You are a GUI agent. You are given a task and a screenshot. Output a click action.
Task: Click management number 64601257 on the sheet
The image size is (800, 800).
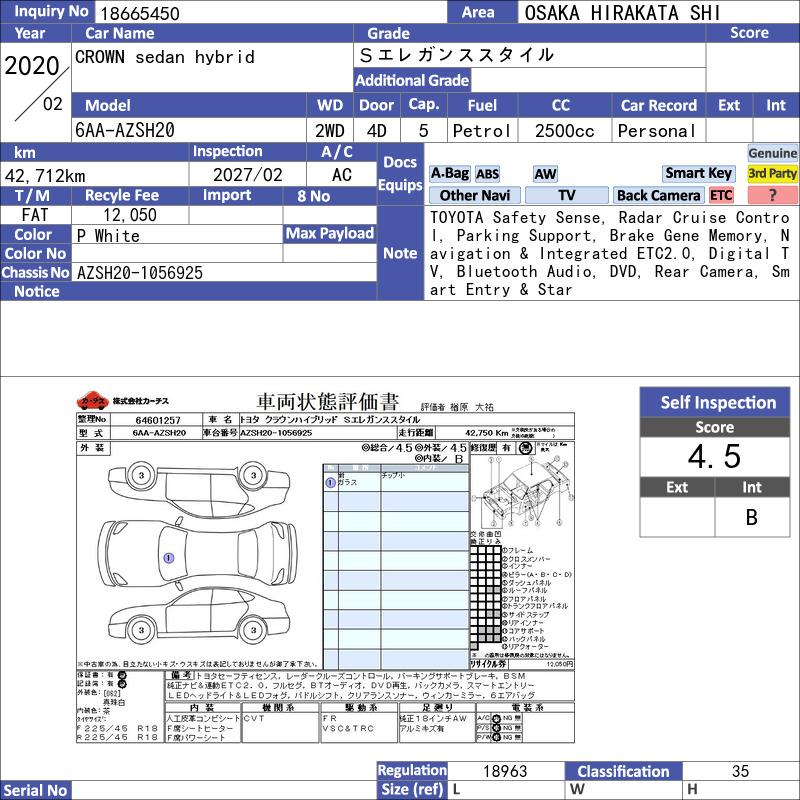point(158,420)
